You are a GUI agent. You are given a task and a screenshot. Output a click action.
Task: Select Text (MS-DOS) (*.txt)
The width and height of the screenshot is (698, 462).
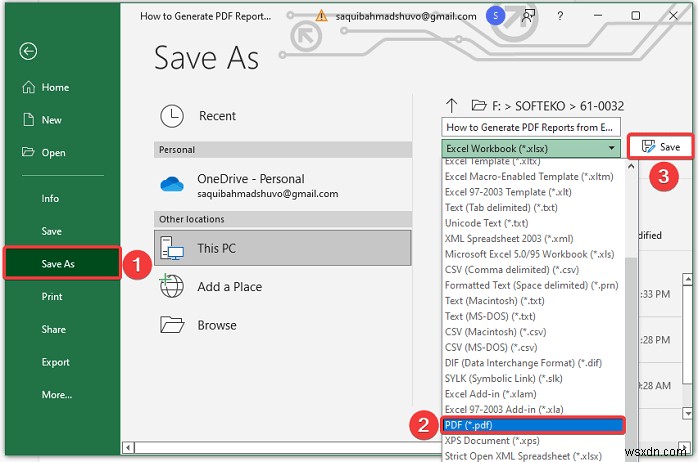(x=490, y=316)
